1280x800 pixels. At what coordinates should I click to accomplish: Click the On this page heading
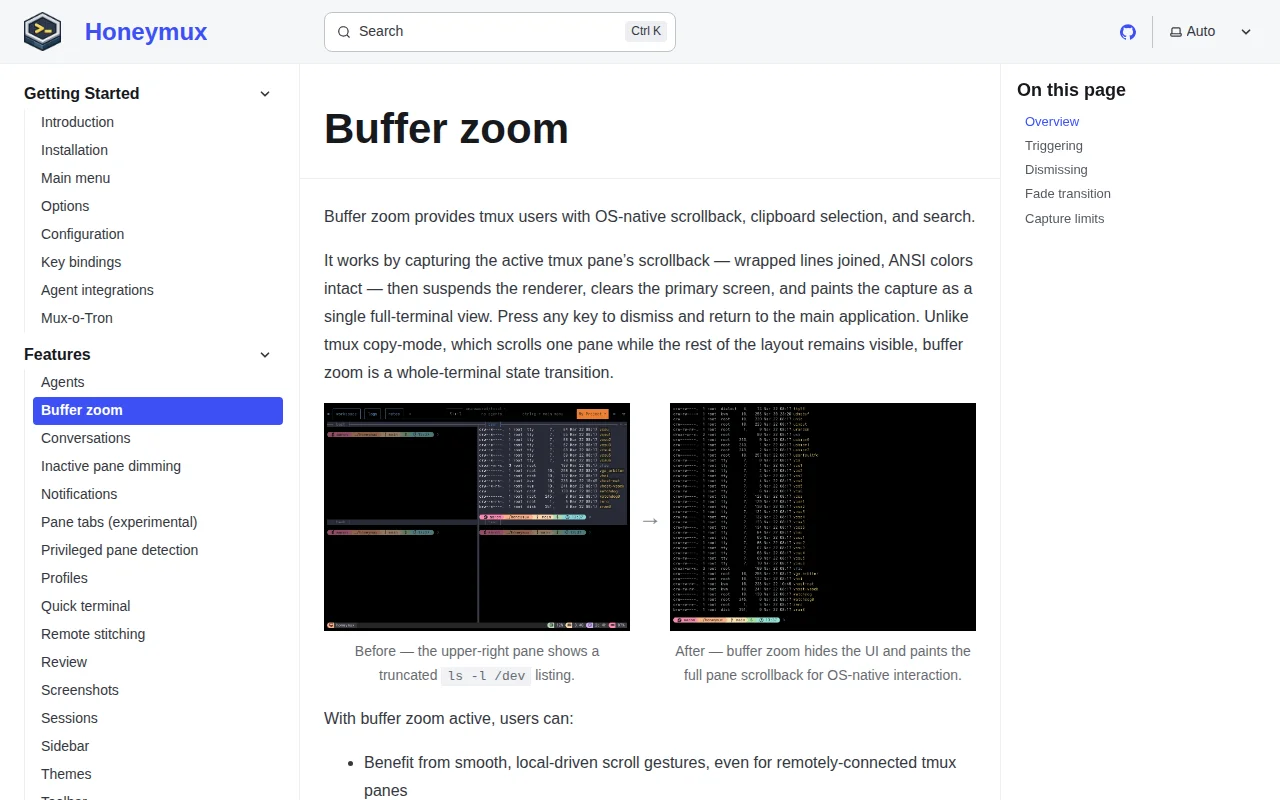pyautogui.click(x=1071, y=90)
